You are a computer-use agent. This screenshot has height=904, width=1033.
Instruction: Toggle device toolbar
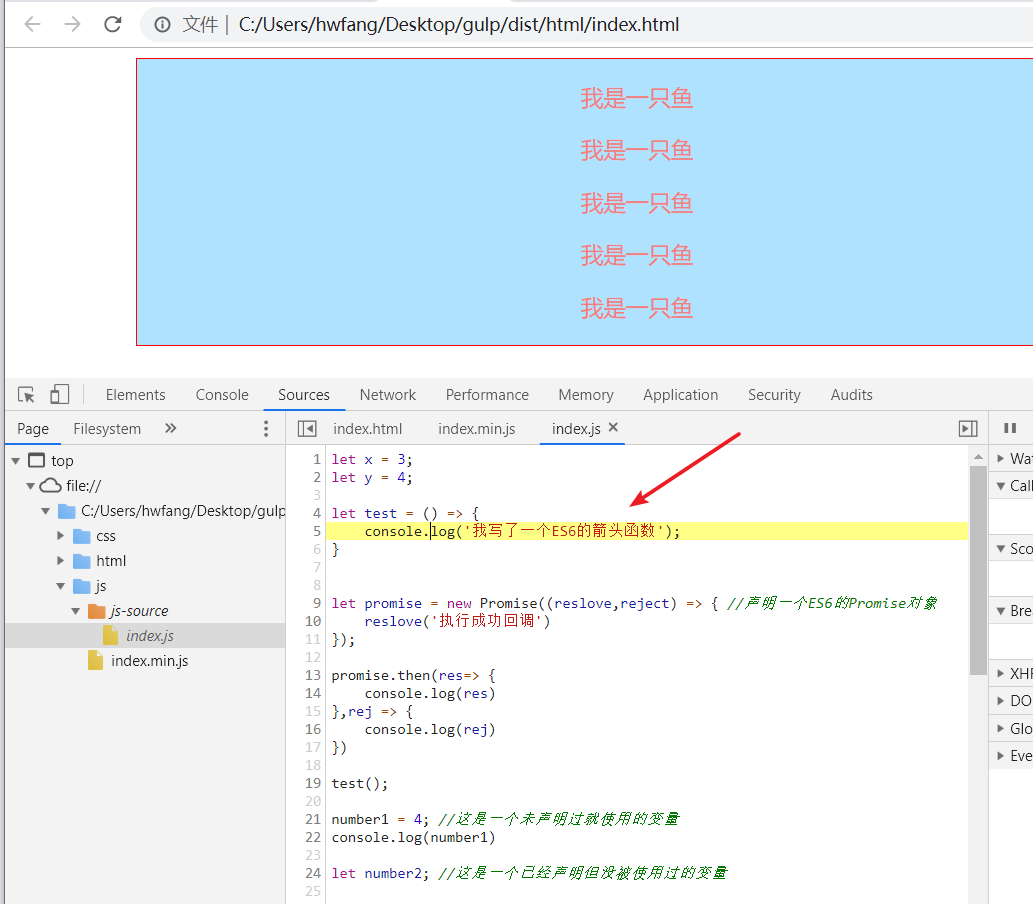59,394
